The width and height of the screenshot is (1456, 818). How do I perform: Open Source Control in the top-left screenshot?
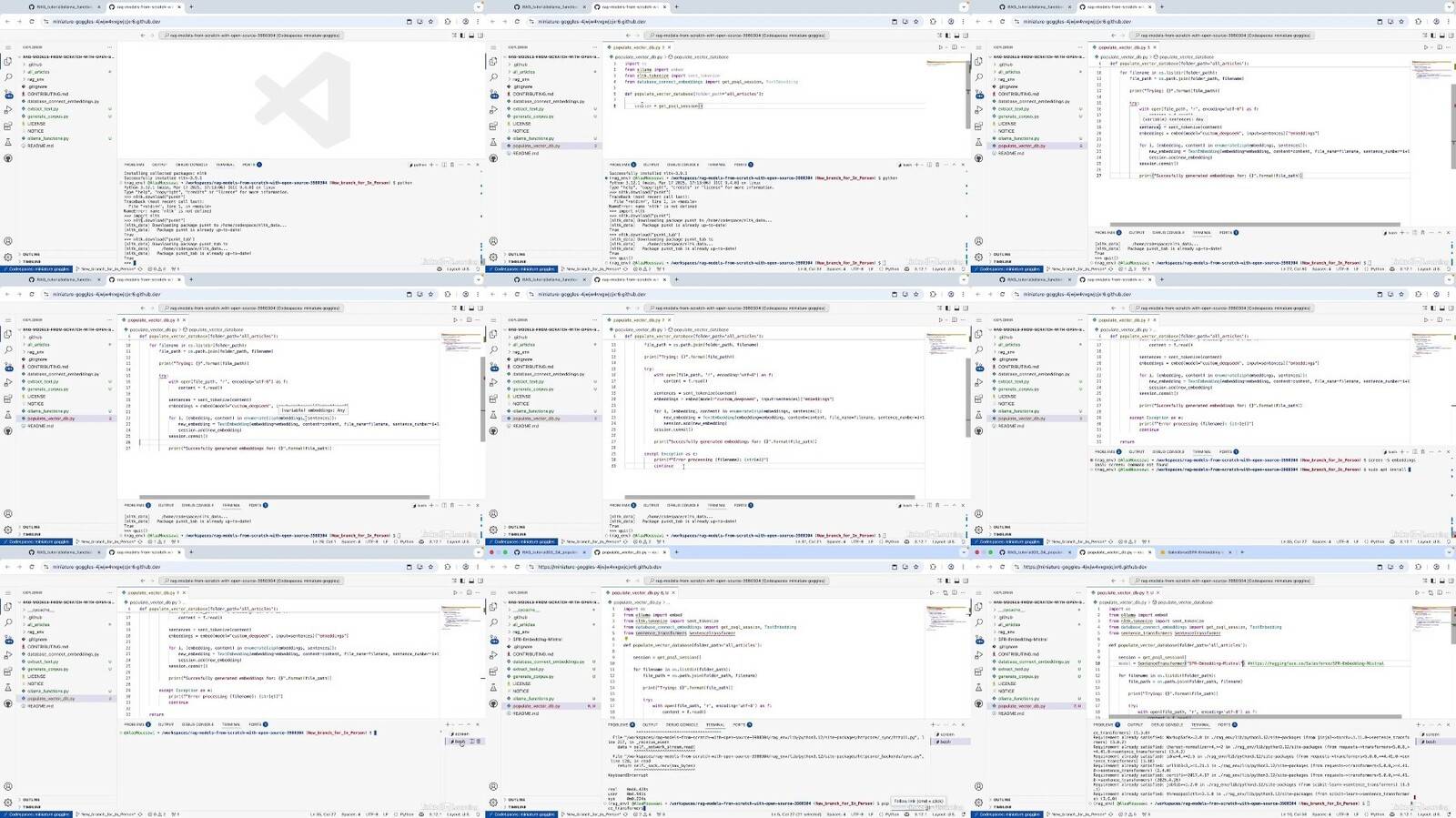(8, 94)
